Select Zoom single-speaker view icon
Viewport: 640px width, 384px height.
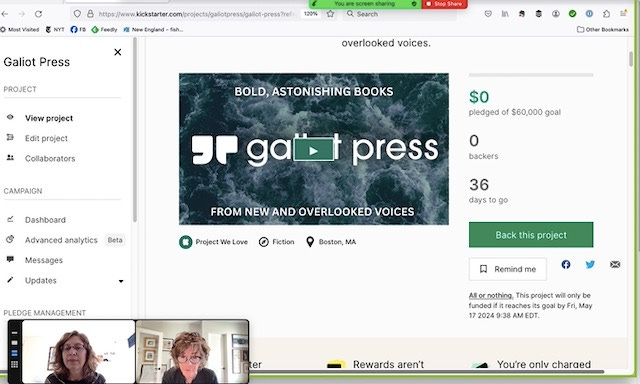click(x=14, y=343)
